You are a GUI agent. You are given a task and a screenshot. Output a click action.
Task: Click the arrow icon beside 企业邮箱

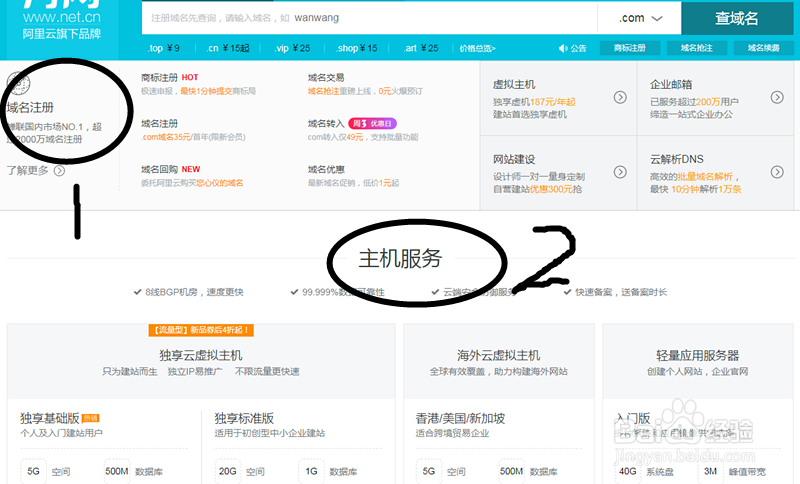tap(777, 97)
